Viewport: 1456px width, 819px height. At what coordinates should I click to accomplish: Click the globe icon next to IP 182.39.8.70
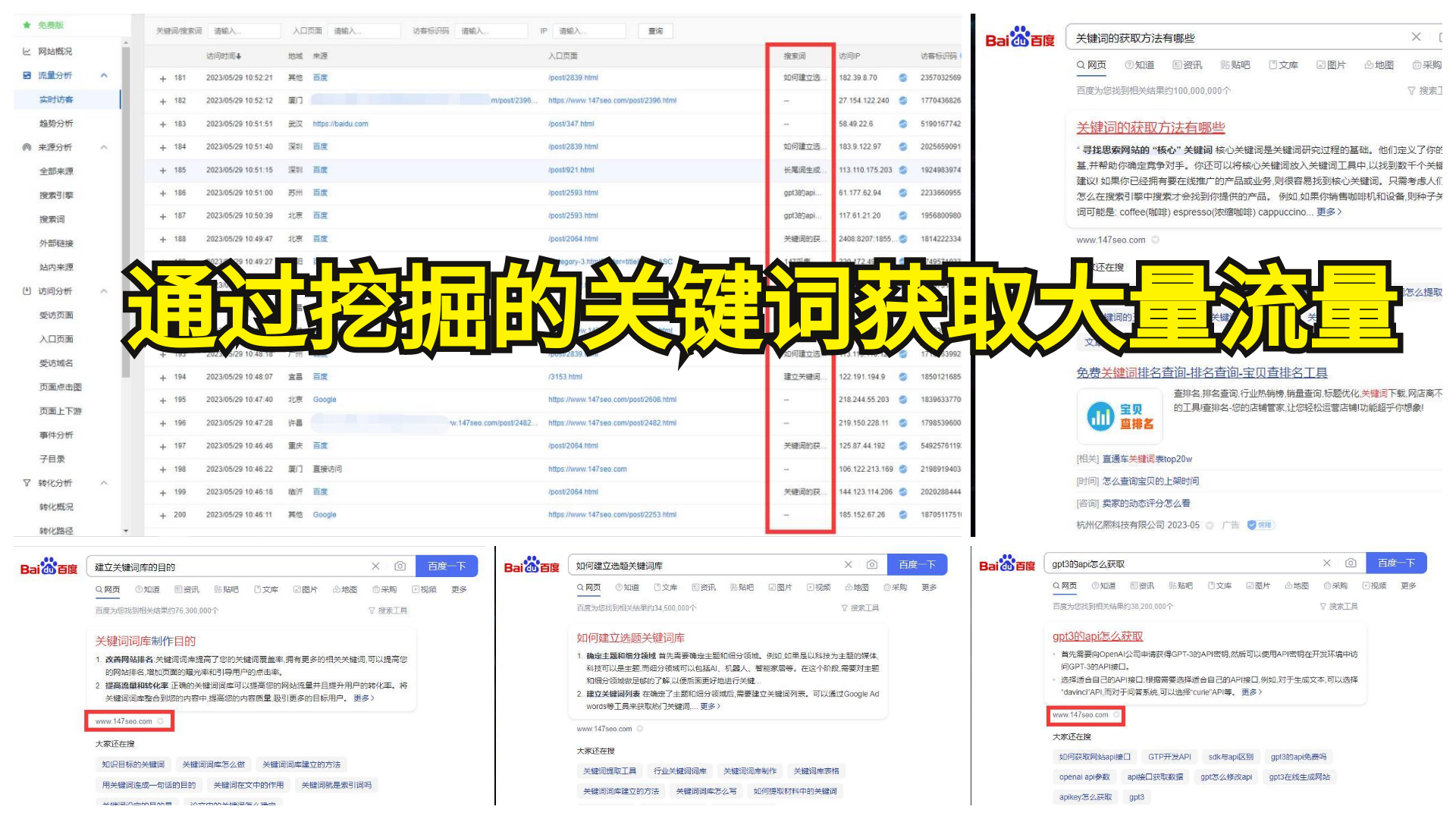(x=902, y=77)
